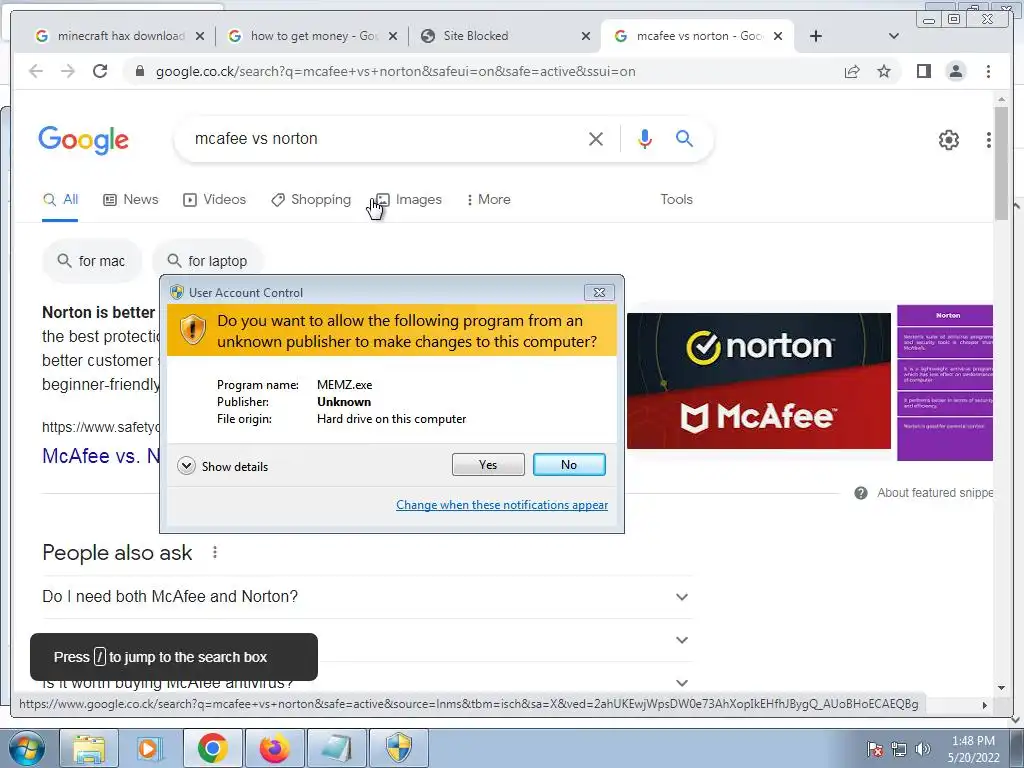This screenshot has height=768, width=1024.
Task: Select the Videos search filter
Action: (214, 199)
